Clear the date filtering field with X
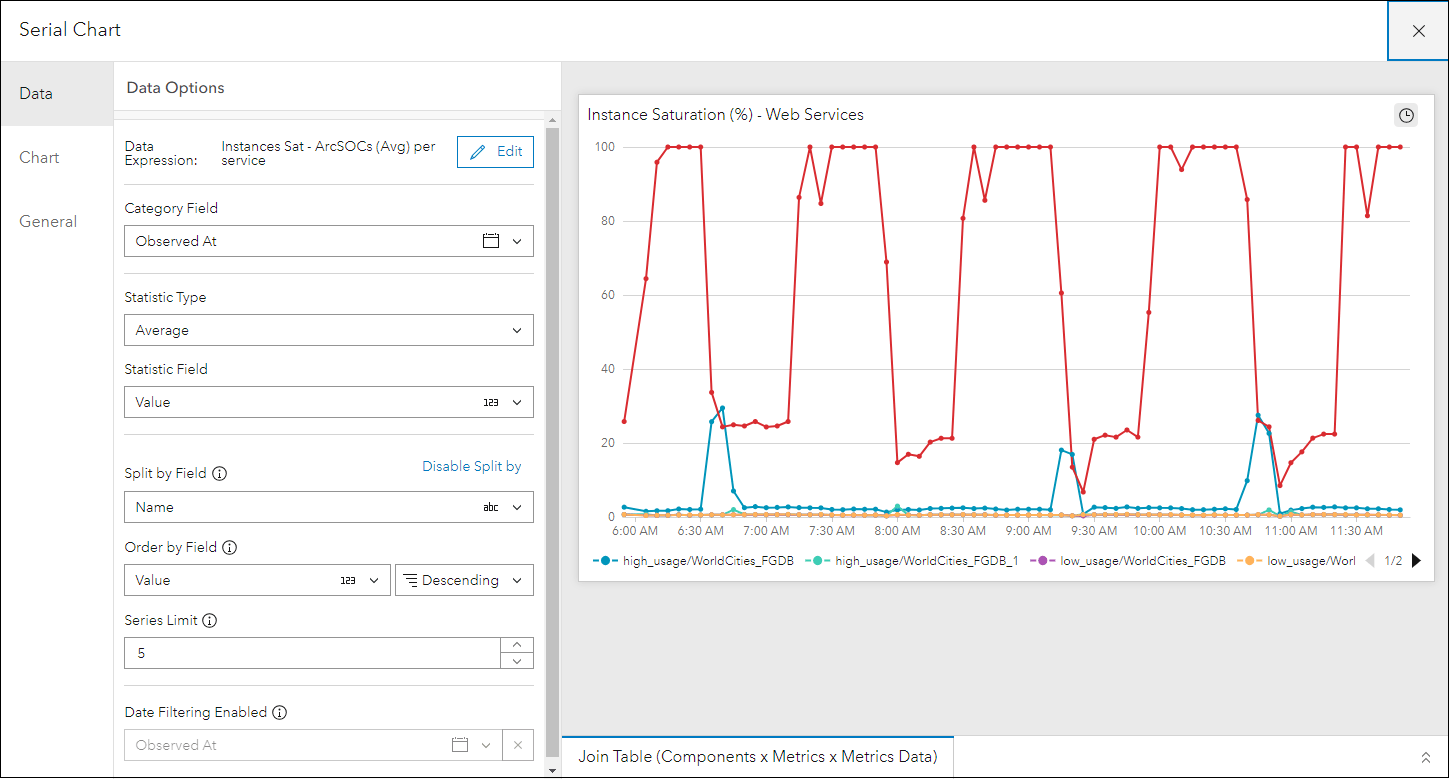 518,745
